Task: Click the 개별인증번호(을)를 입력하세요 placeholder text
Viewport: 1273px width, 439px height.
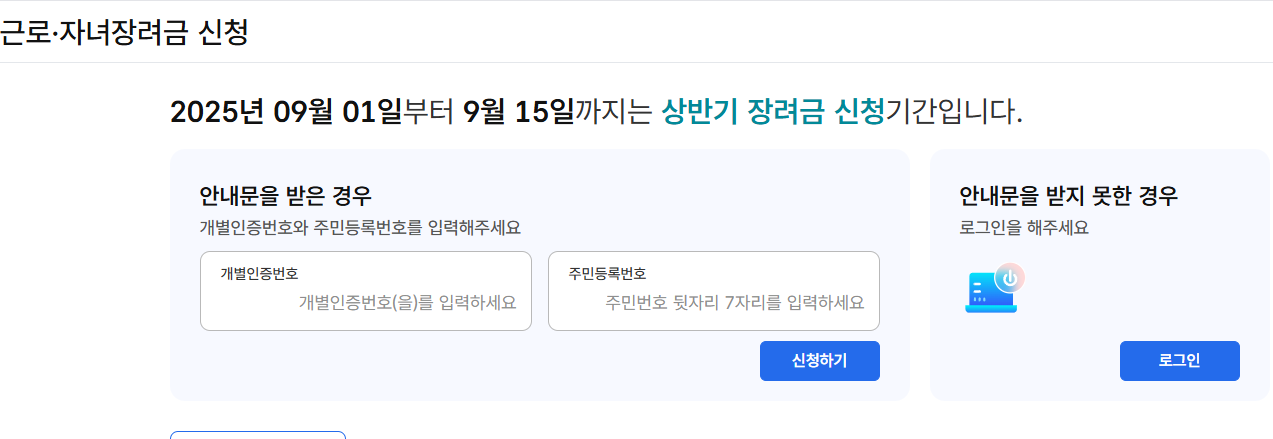Action: 408,302
